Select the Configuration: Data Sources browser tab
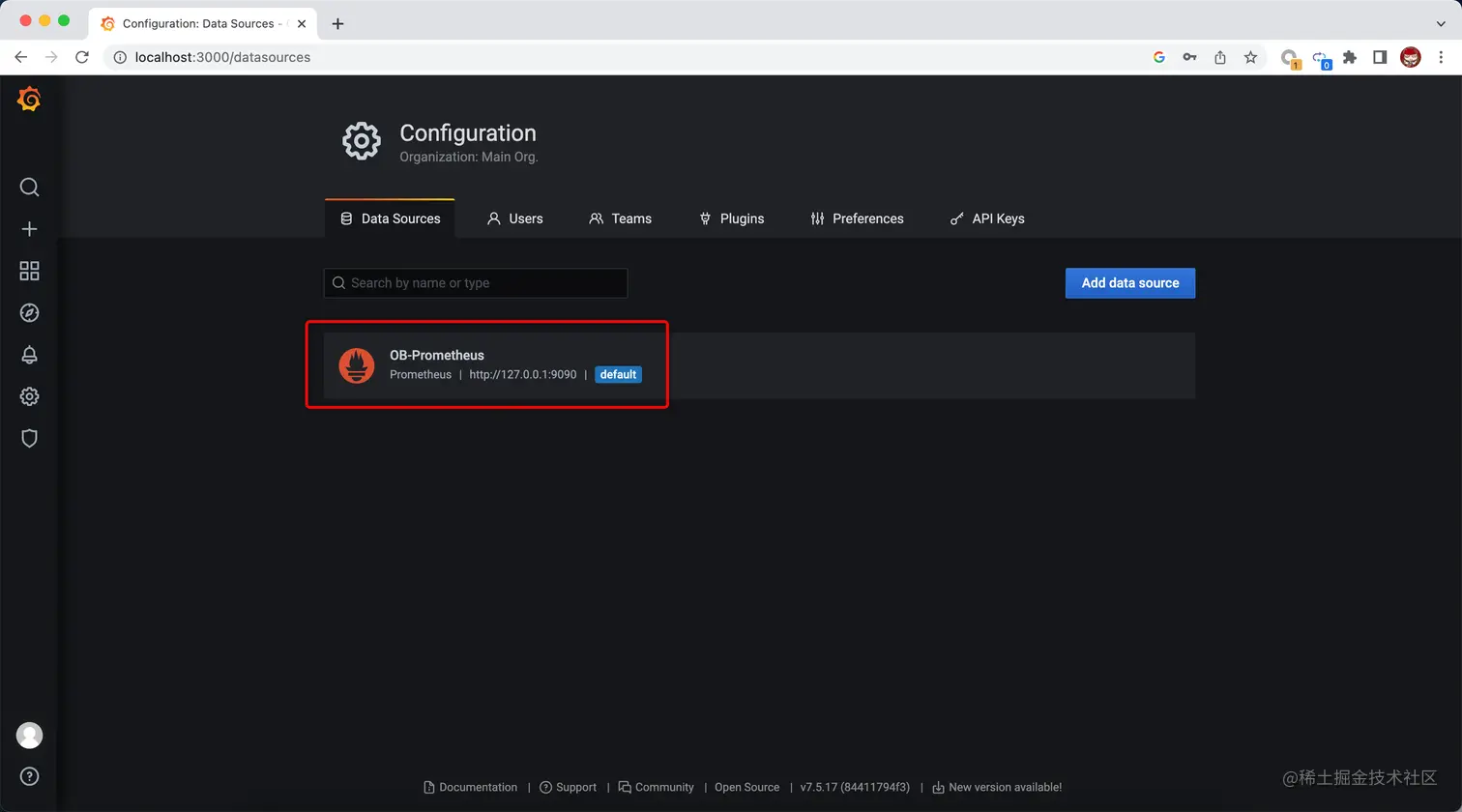Image resolution: width=1462 pixels, height=812 pixels. tap(202, 23)
